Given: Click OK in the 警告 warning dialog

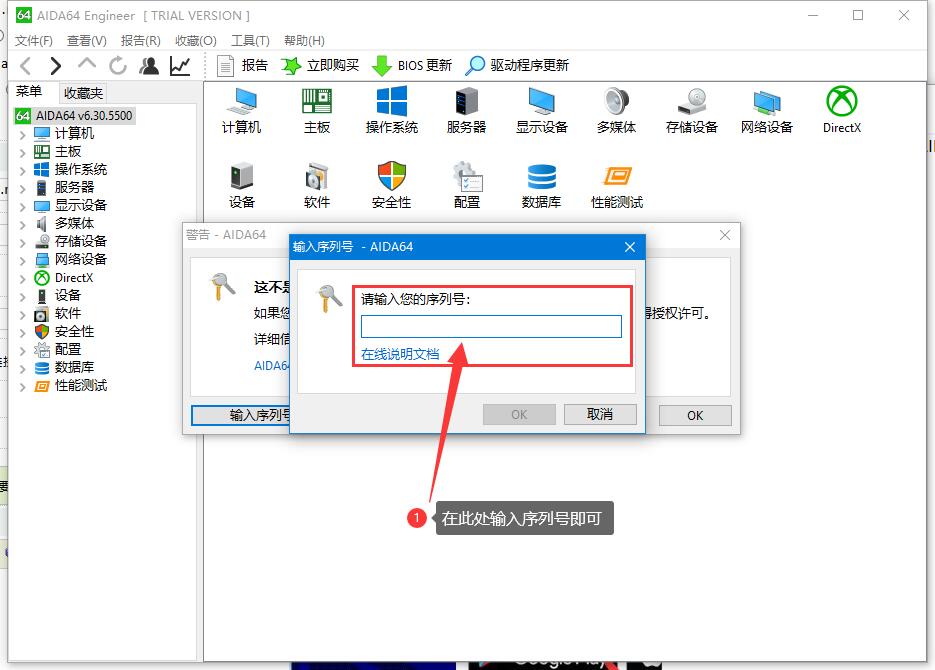Looking at the screenshot, I should [x=695, y=415].
